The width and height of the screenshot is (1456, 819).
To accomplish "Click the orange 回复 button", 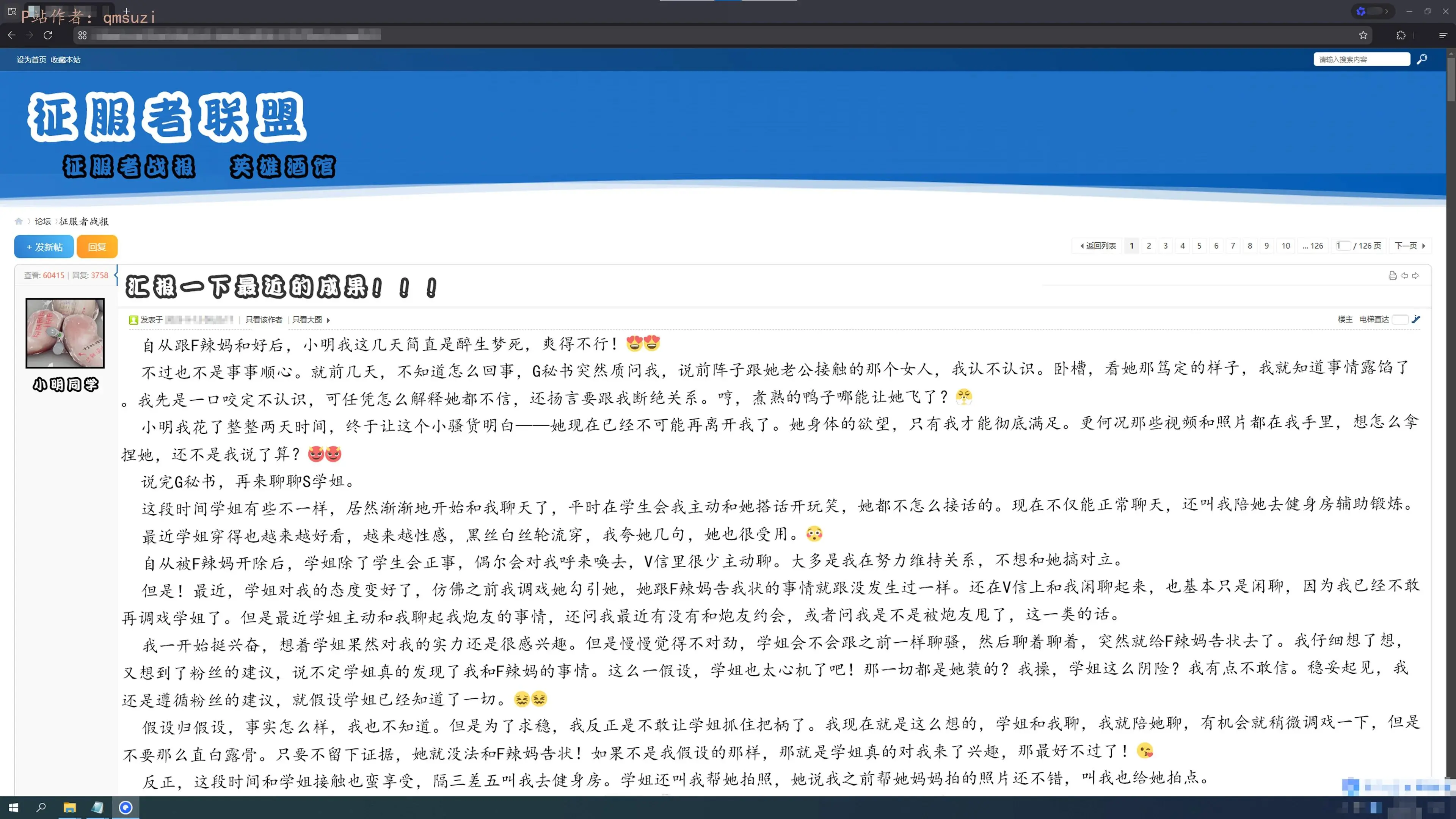I will (97, 246).
